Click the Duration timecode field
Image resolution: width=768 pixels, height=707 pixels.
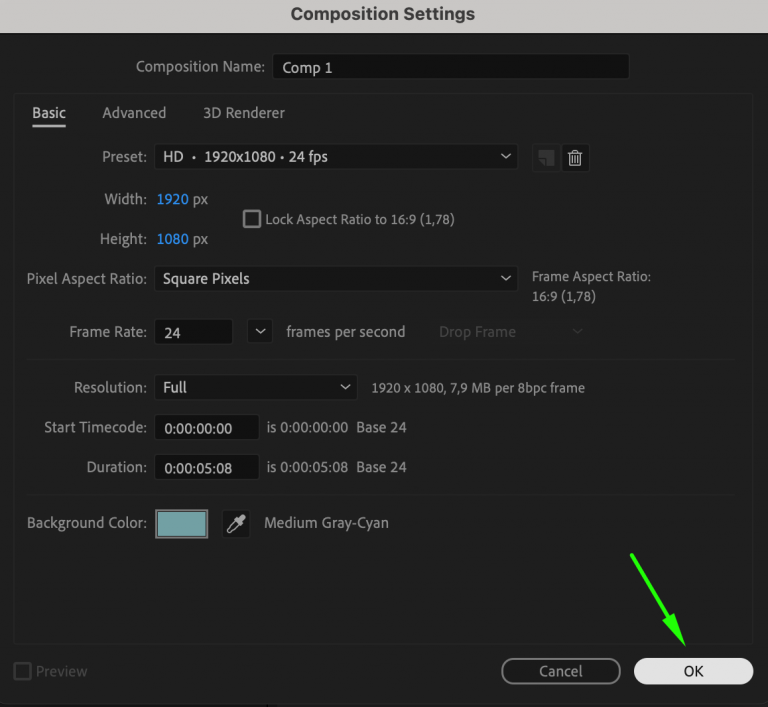pos(206,467)
